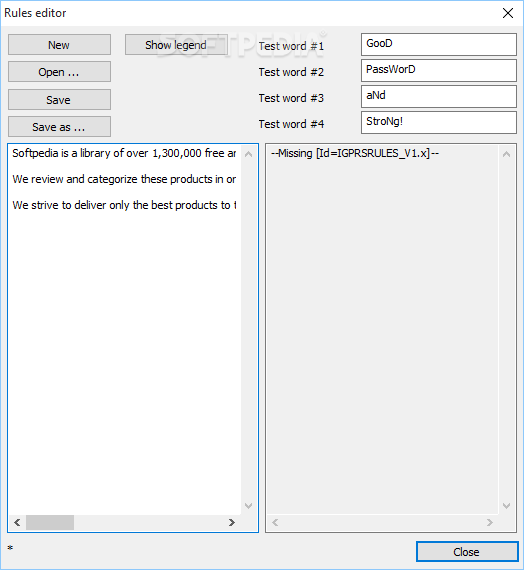Focus Test word #3 field containing aNd
This screenshot has width=524, height=570.
pyautogui.click(x=439, y=96)
